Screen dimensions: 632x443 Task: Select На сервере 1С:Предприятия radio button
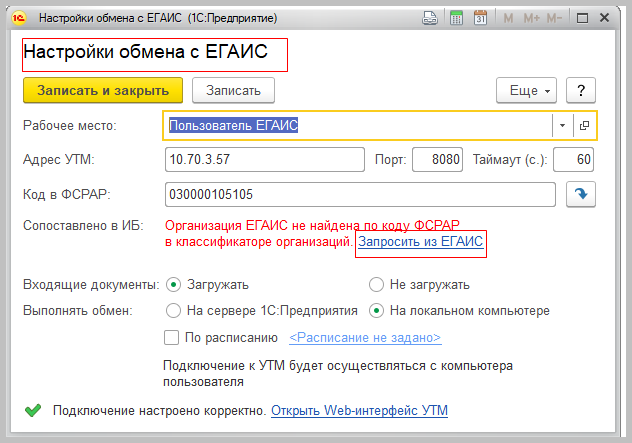173,311
